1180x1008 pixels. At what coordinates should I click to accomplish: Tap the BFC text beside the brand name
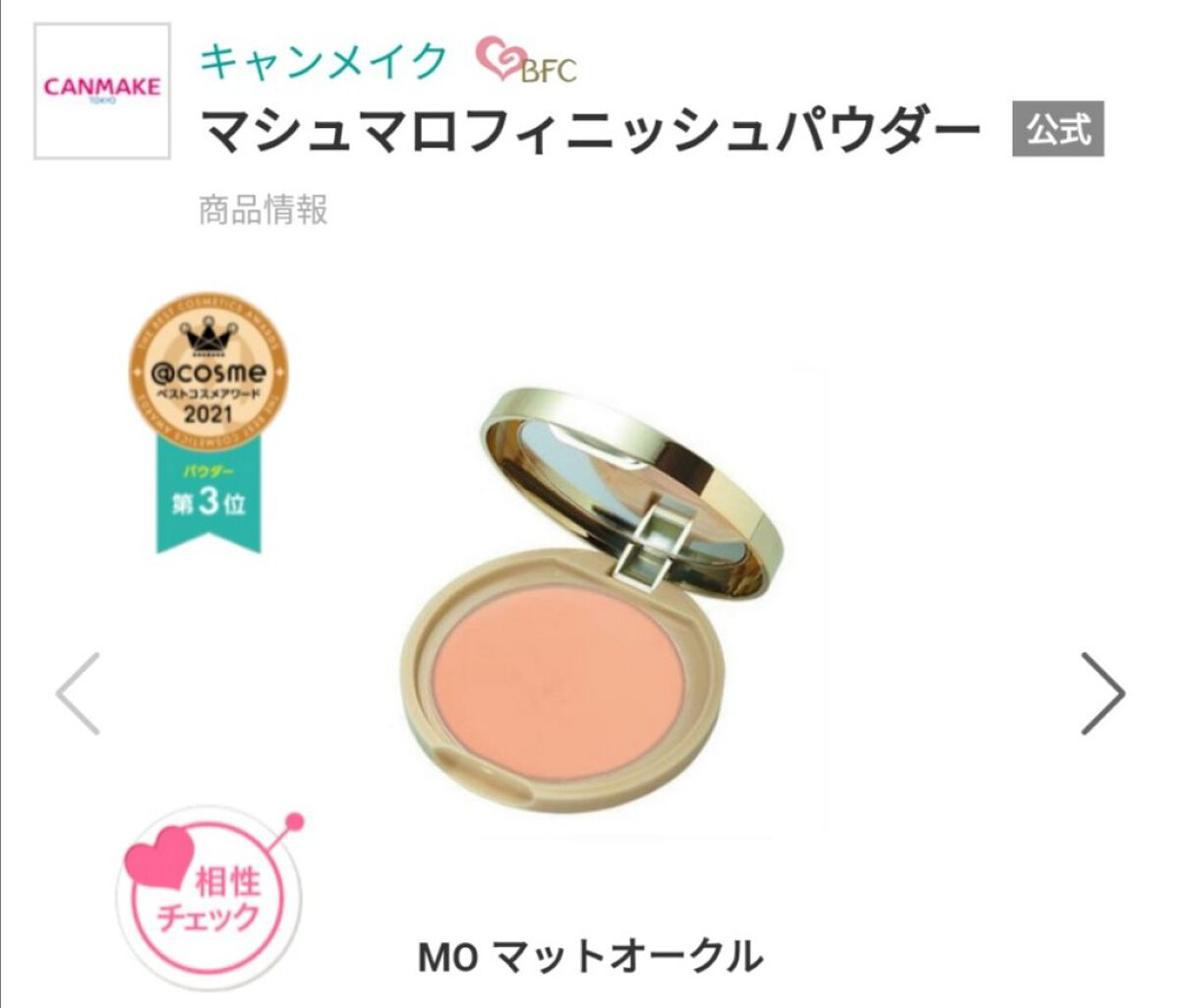(548, 70)
